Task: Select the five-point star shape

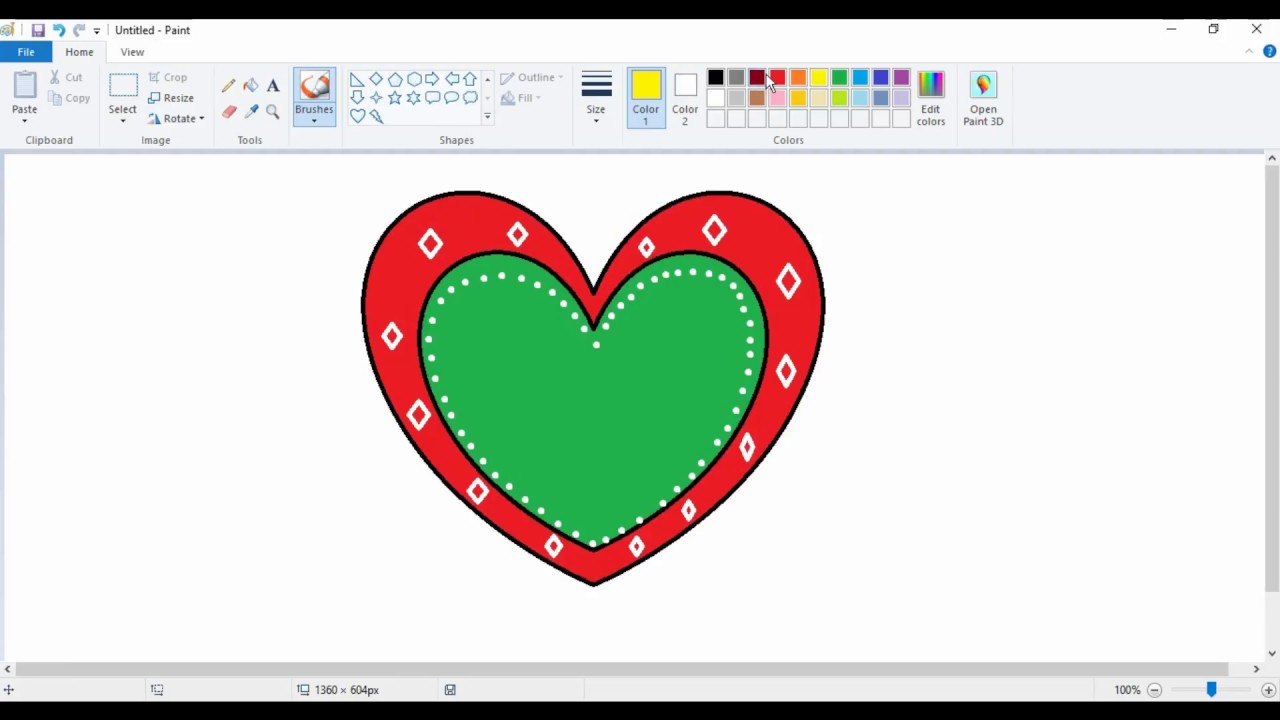Action: 395,98
